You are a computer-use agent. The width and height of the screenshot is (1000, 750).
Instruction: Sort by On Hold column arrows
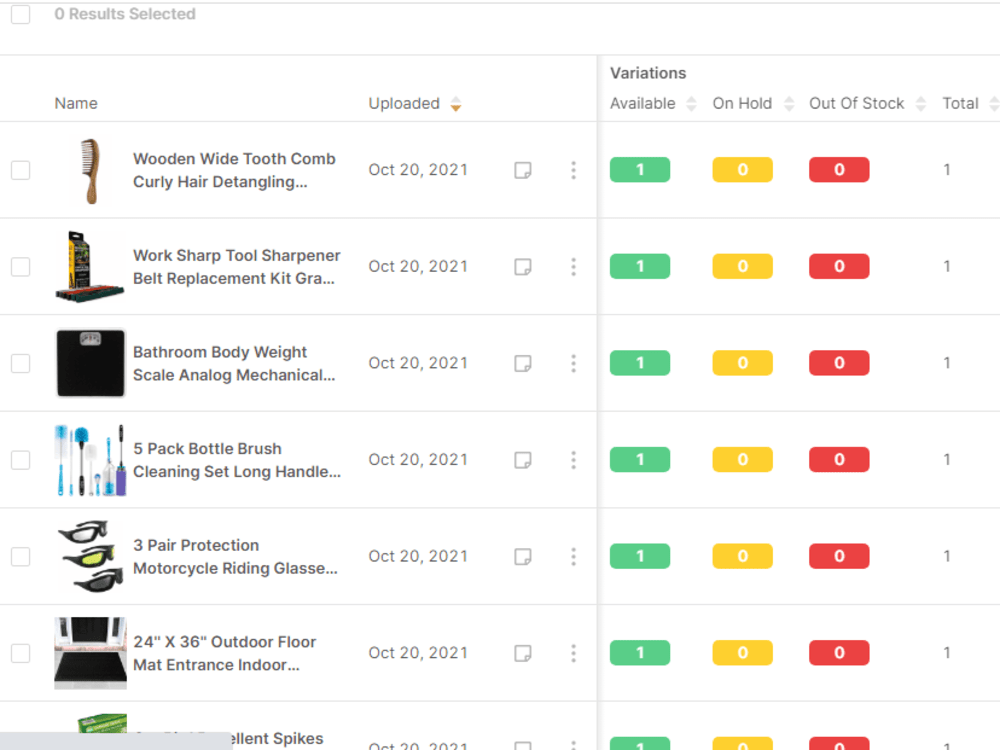[x=789, y=104]
